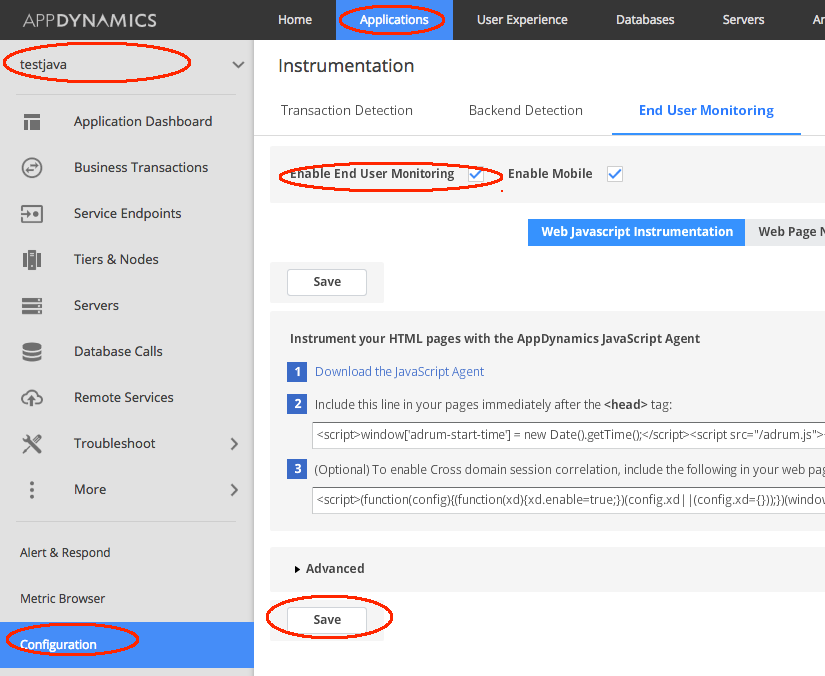The image size is (825, 676).
Task: Open the testjava application dropdown
Action: [237, 65]
